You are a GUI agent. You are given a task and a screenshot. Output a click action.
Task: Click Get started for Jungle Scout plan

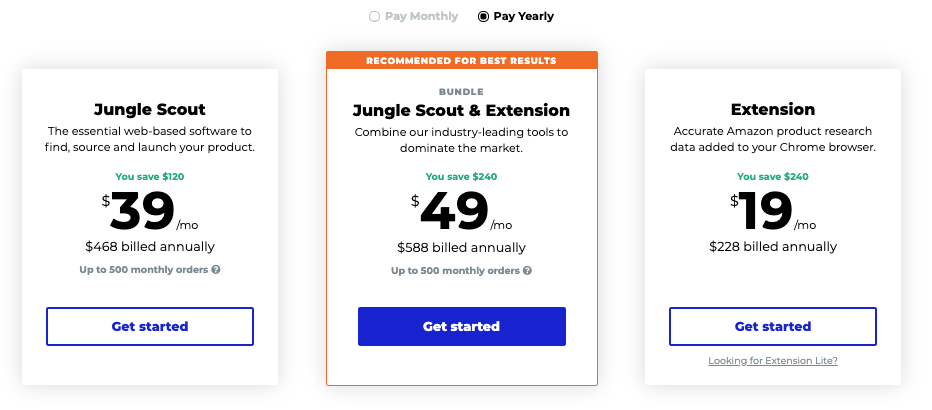150,326
